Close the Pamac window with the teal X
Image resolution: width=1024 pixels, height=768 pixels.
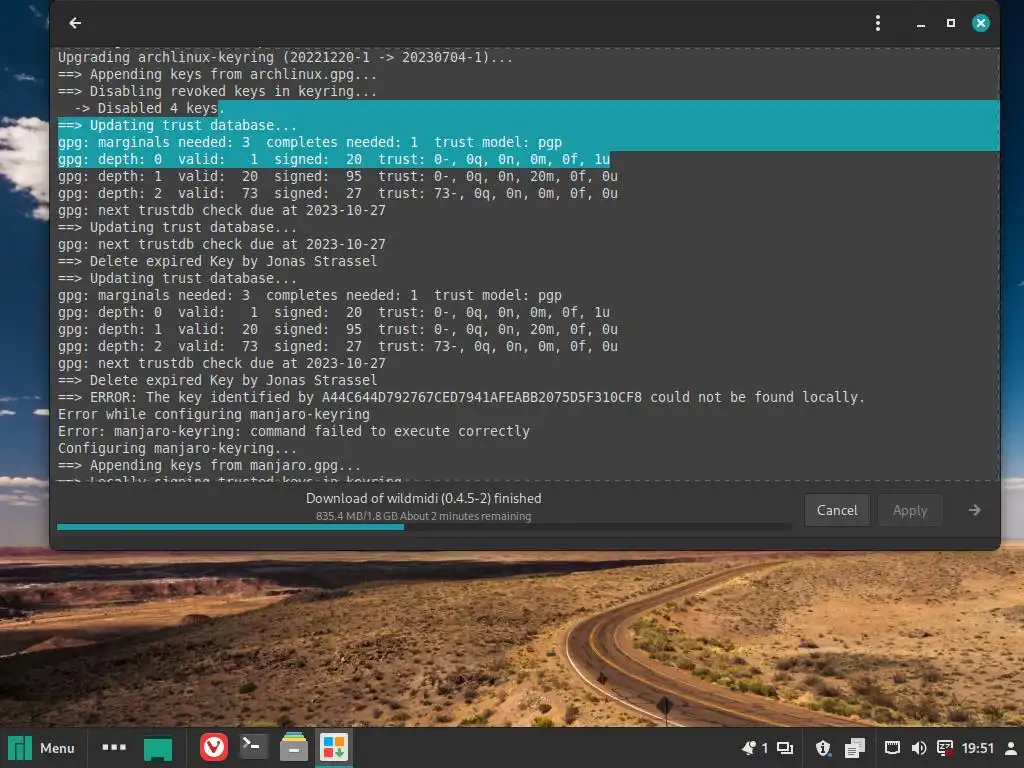click(x=980, y=23)
